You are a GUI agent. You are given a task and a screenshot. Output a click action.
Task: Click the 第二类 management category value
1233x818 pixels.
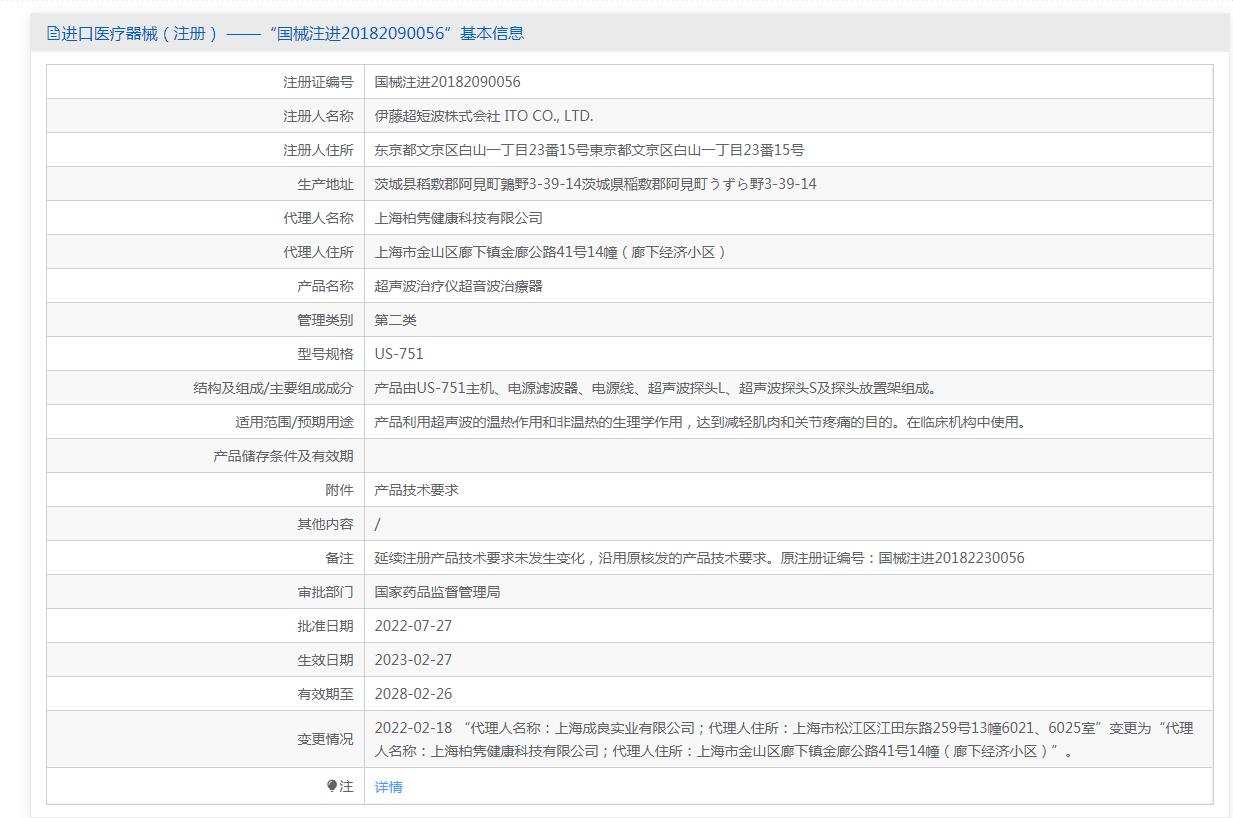395,320
